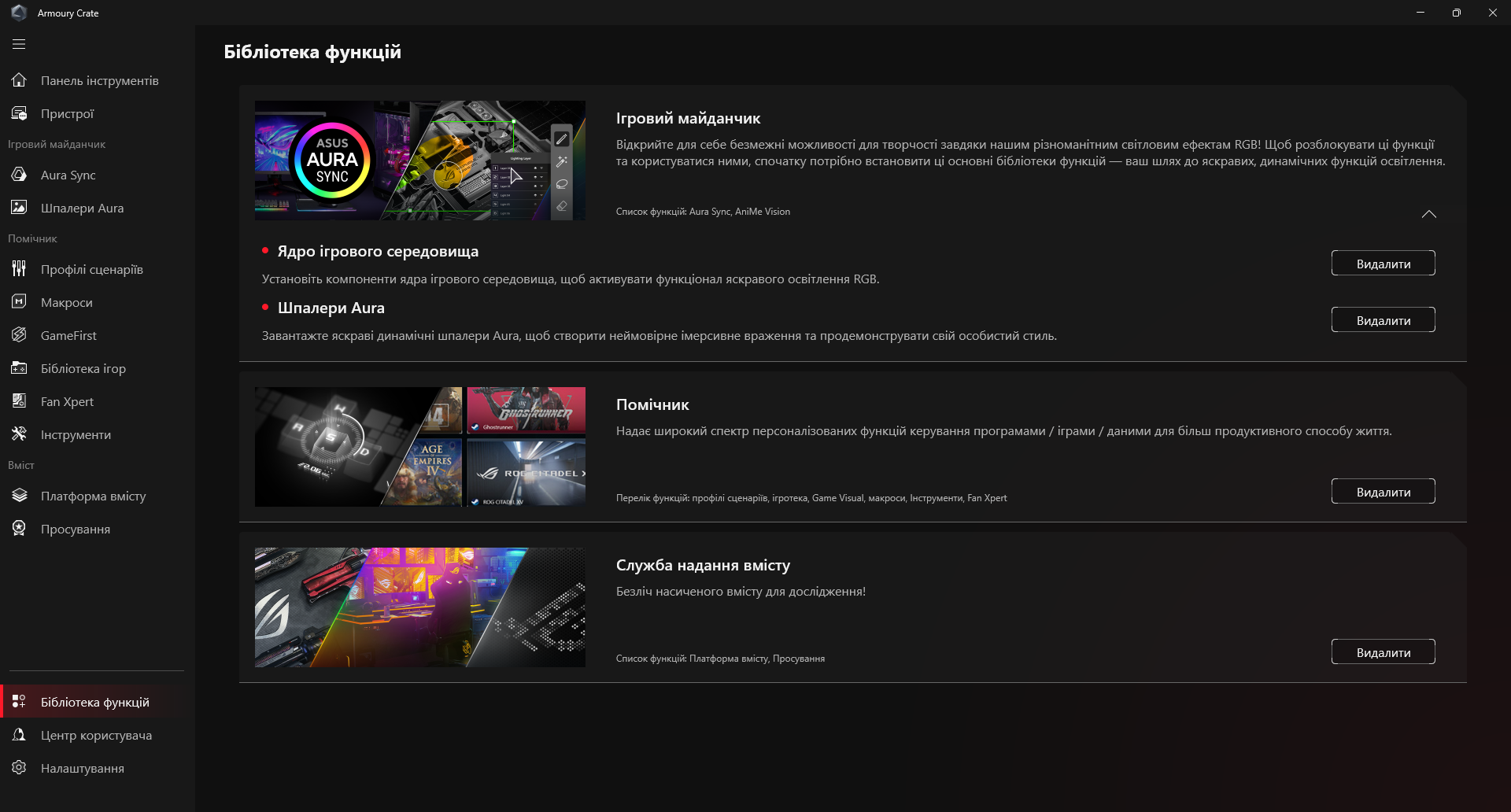1511x812 pixels.
Task: Open Панель інструментів from sidebar
Action: pyautogui.click(x=98, y=80)
